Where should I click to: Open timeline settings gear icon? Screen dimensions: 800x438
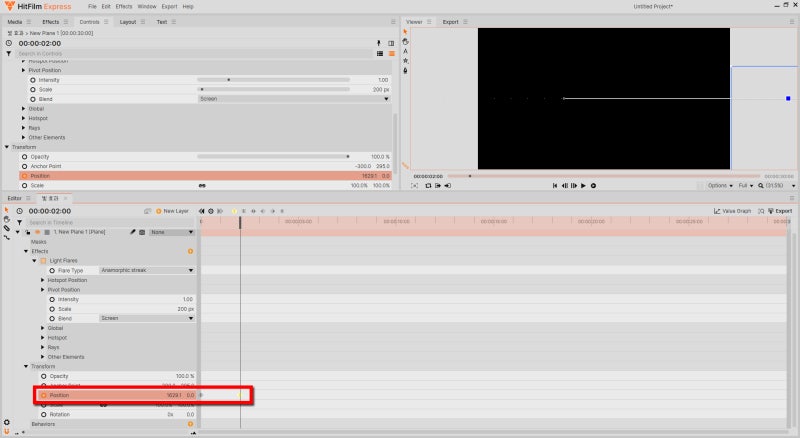pos(6,422)
